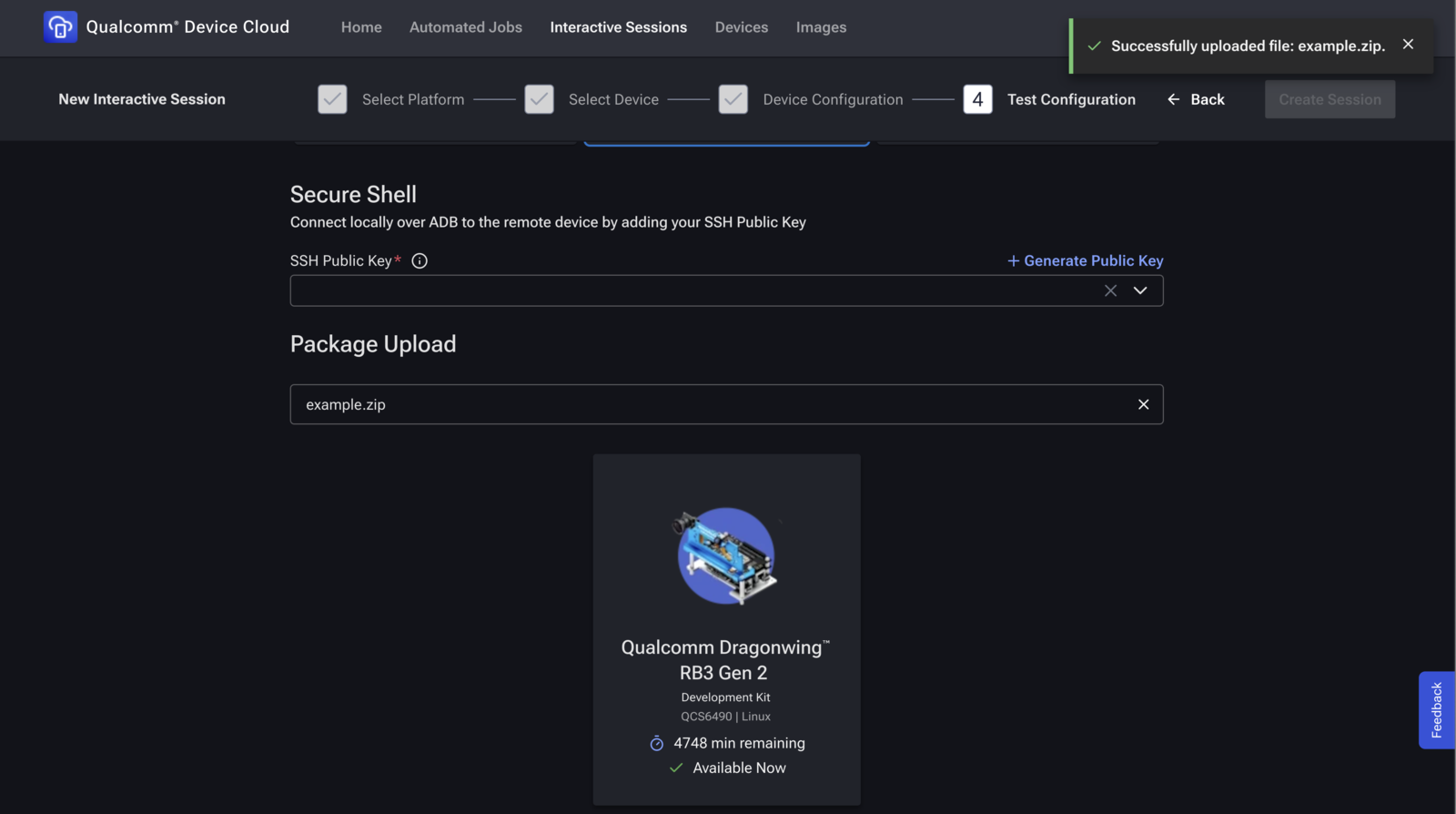Click the Create Session button
The image size is (1456, 814).
pyautogui.click(x=1330, y=99)
